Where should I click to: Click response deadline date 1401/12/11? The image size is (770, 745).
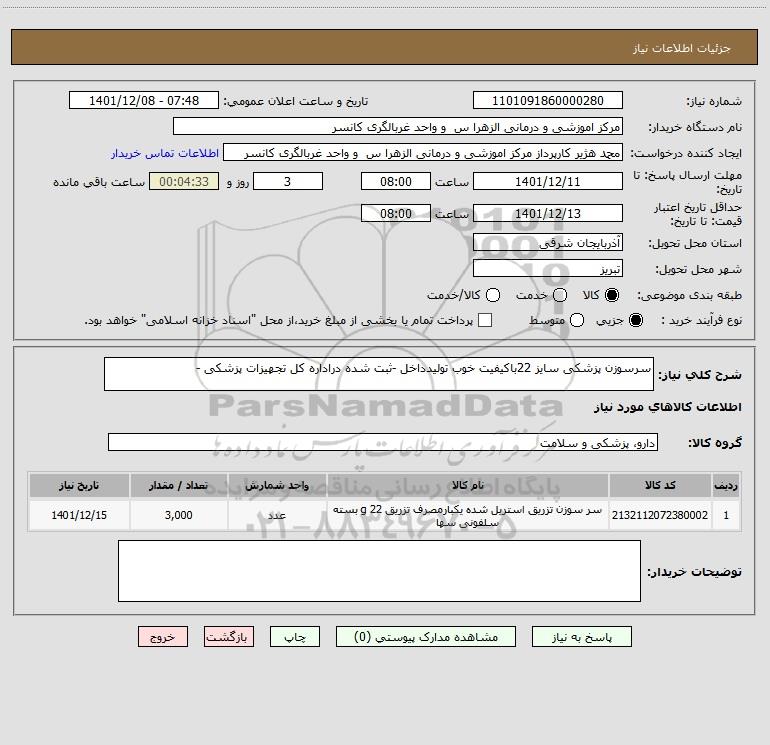(x=548, y=182)
